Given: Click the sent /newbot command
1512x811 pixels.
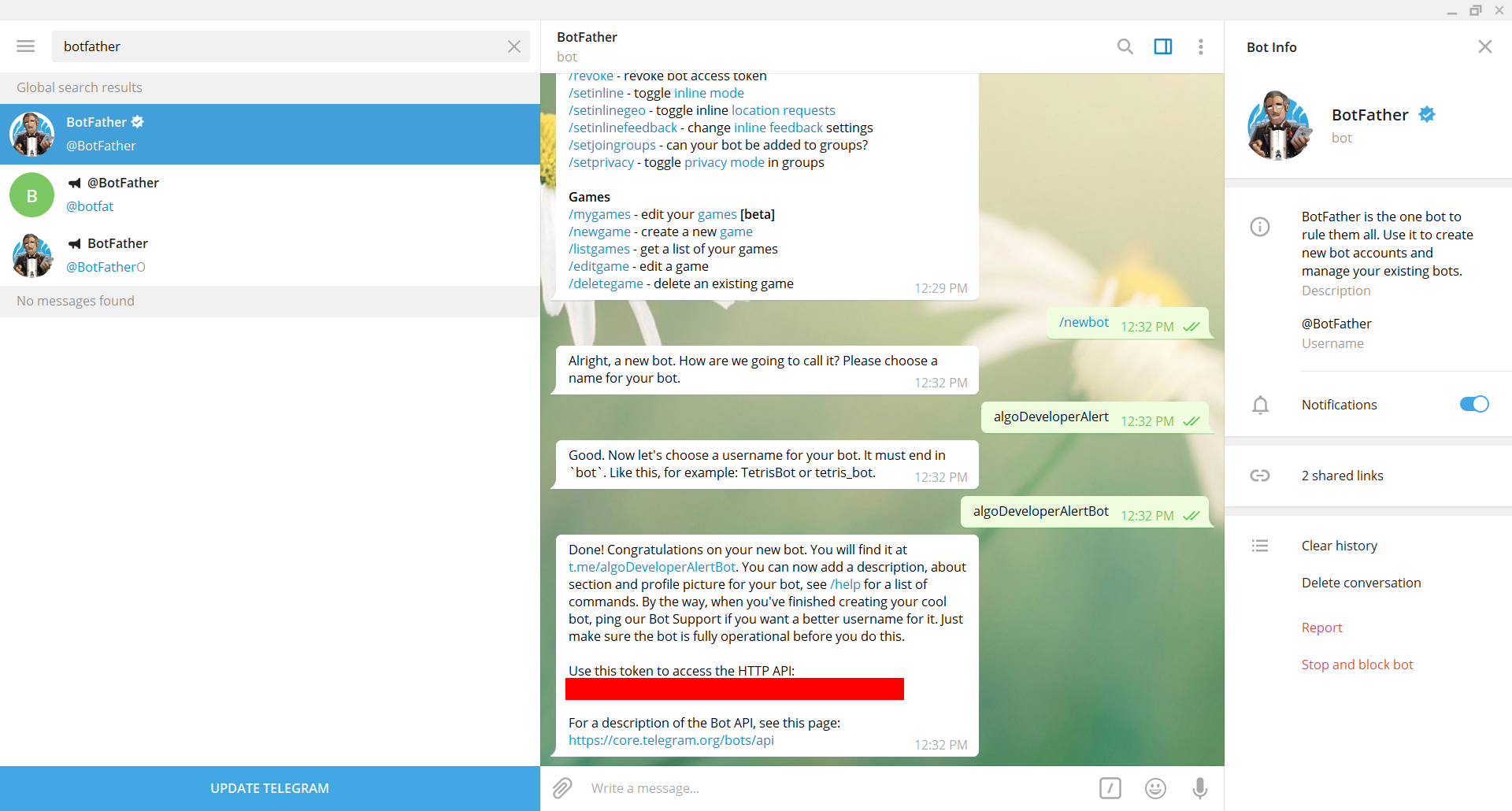Looking at the screenshot, I should pos(1084,322).
